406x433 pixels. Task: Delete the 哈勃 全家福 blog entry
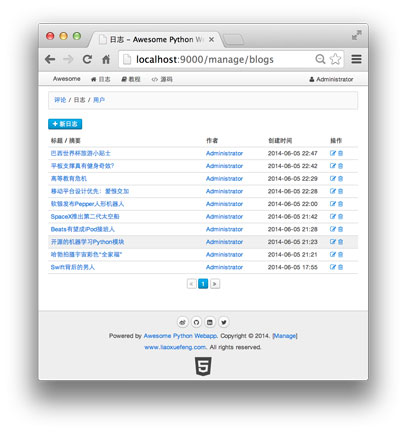[340, 255]
